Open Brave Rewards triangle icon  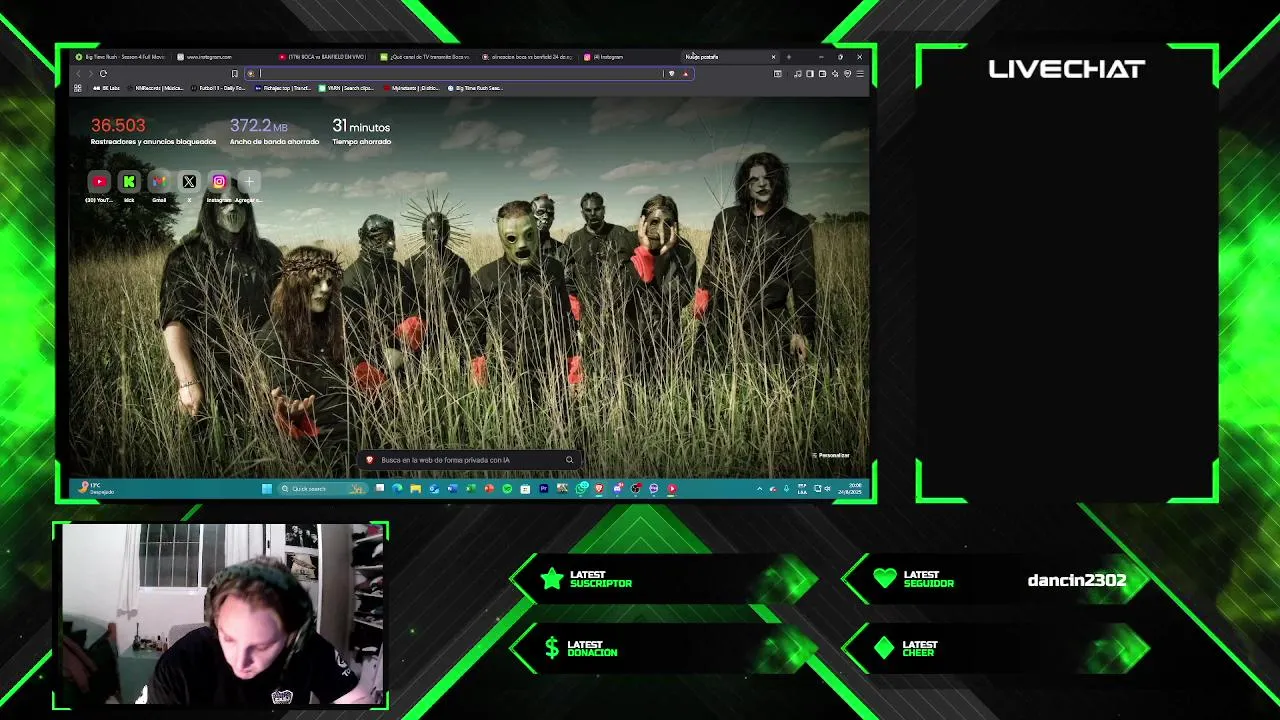[x=685, y=73]
